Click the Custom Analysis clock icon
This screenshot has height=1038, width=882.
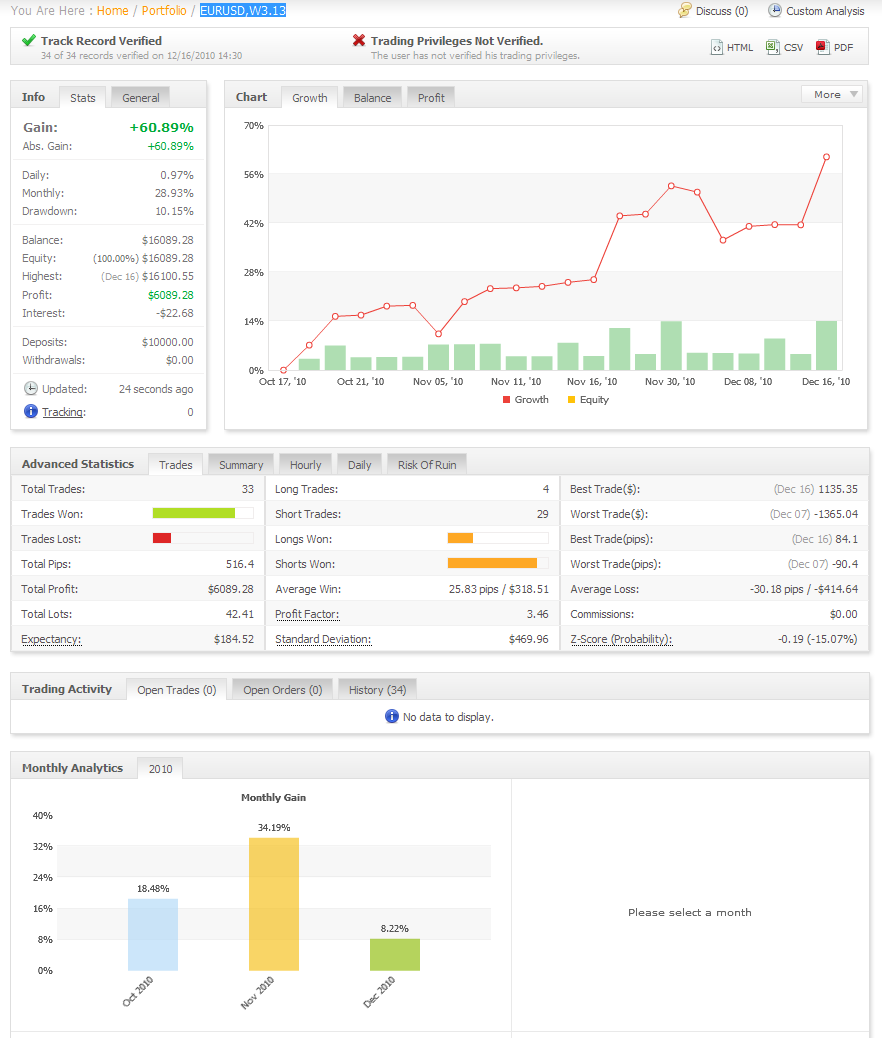pyautogui.click(x=774, y=11)
